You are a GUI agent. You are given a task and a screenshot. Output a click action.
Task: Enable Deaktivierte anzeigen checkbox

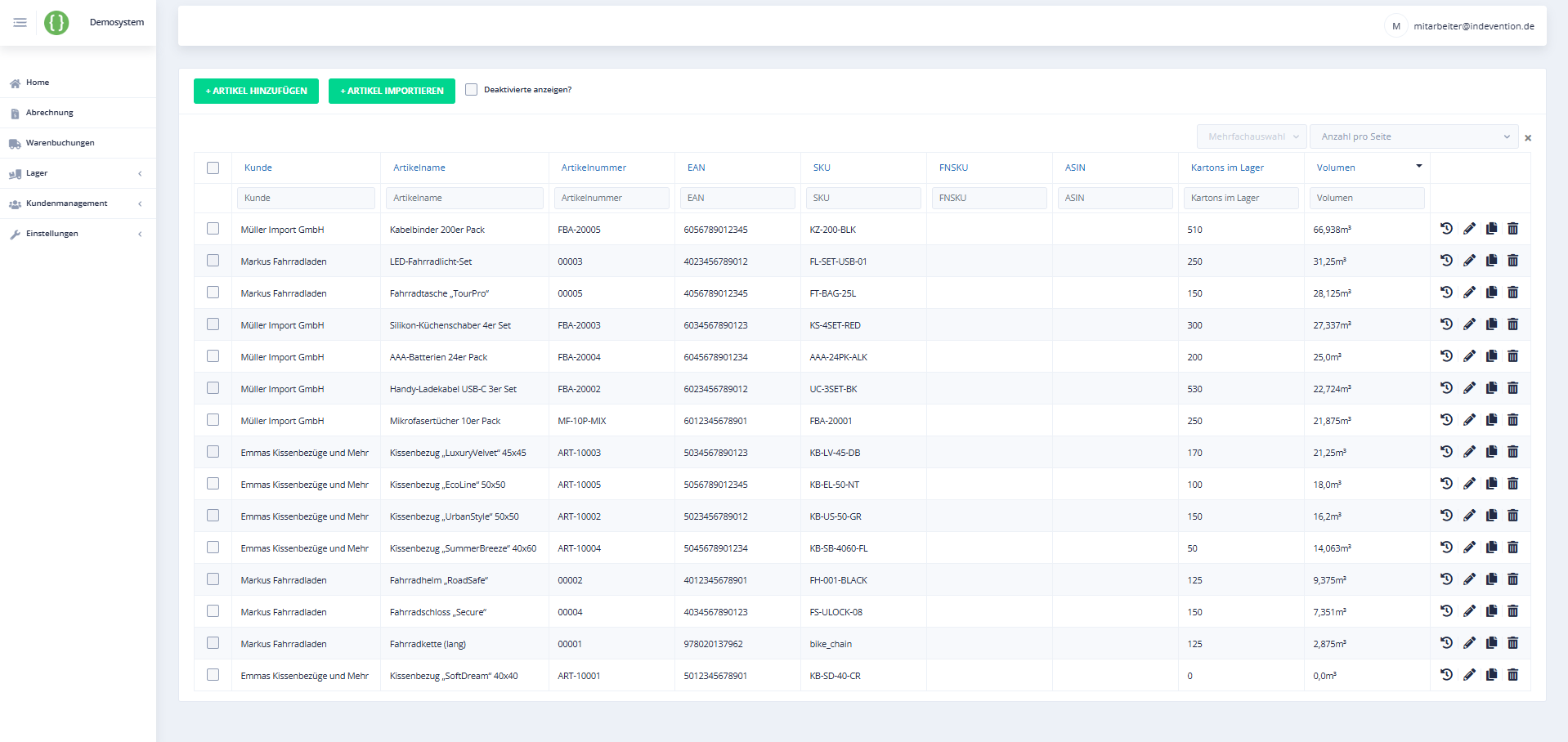click(x=472, y=90)
